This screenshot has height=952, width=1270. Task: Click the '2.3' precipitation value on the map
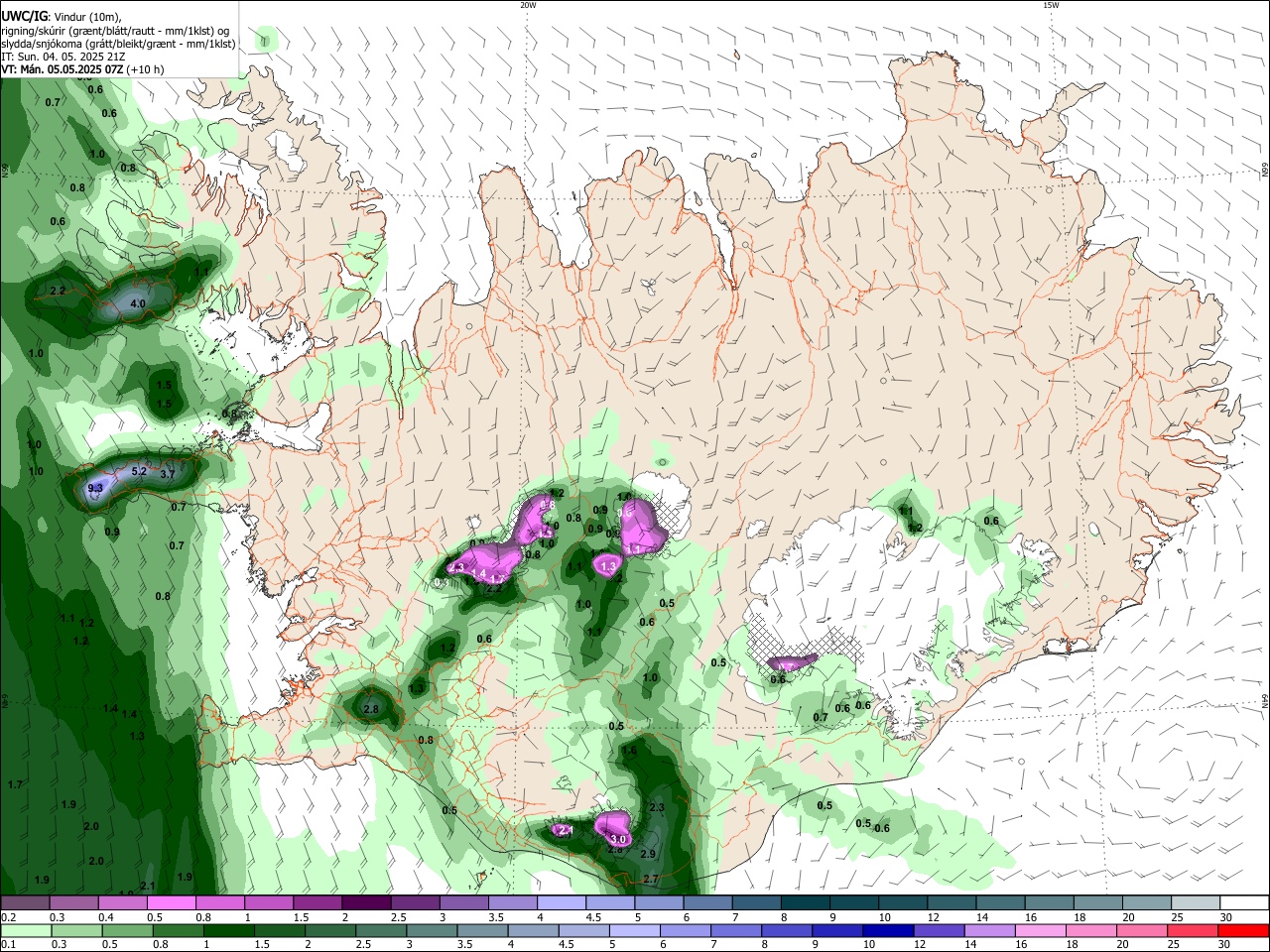(657, 808)
